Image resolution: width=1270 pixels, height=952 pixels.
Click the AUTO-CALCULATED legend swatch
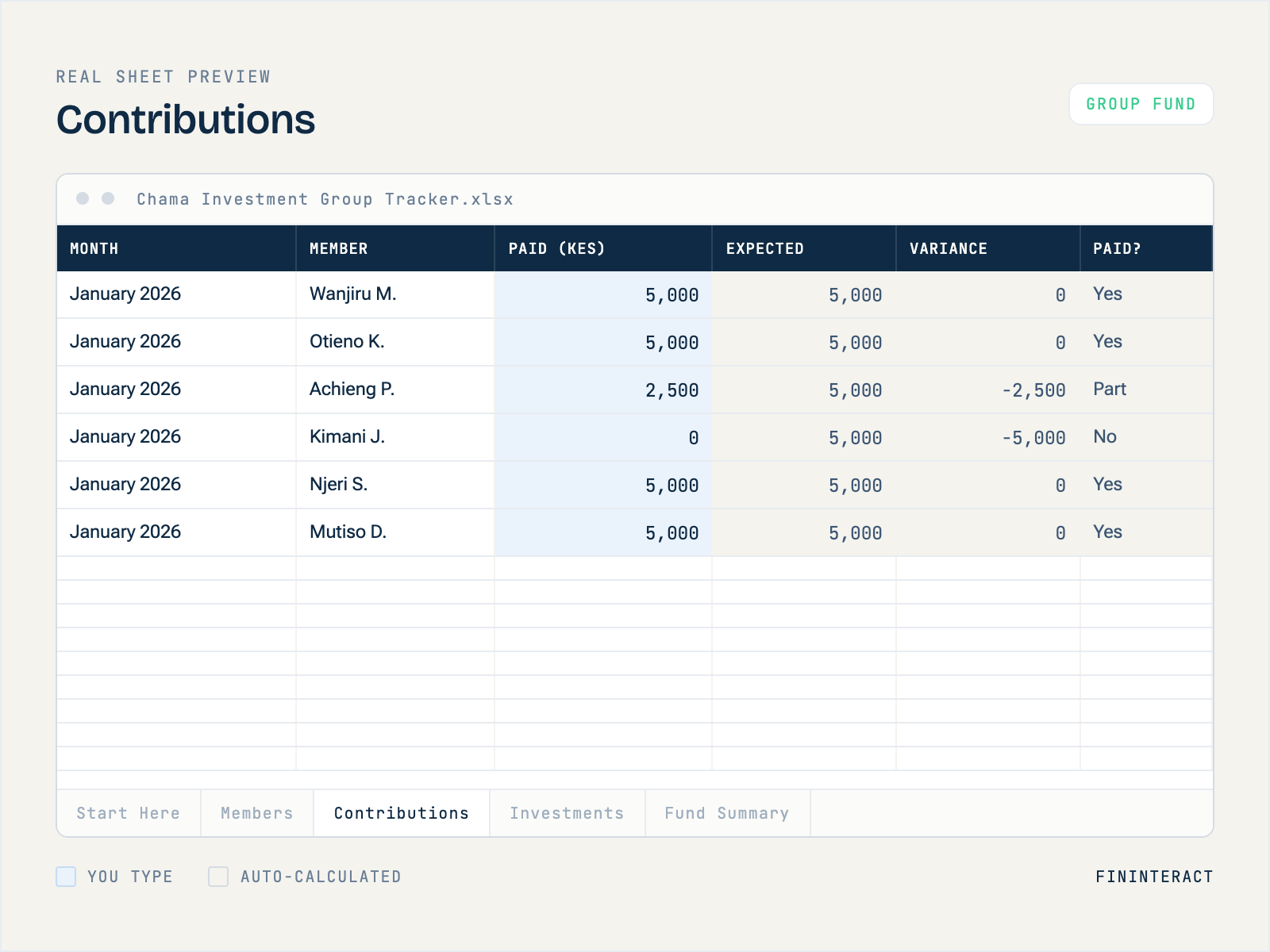pyautogui.click(x=218, y=877)
